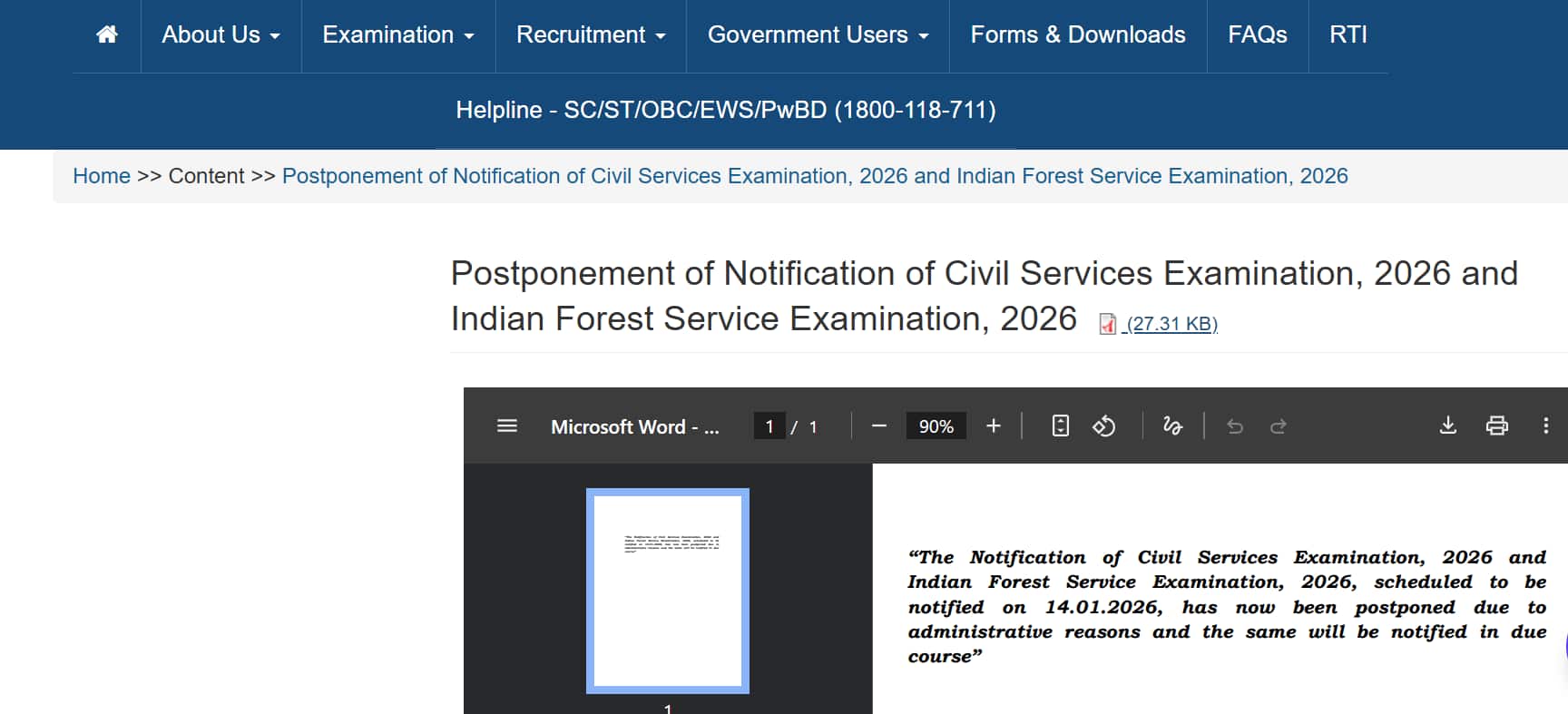Click the fit to page icon
Screen dimensions: 1568x714
(1060, 425)
